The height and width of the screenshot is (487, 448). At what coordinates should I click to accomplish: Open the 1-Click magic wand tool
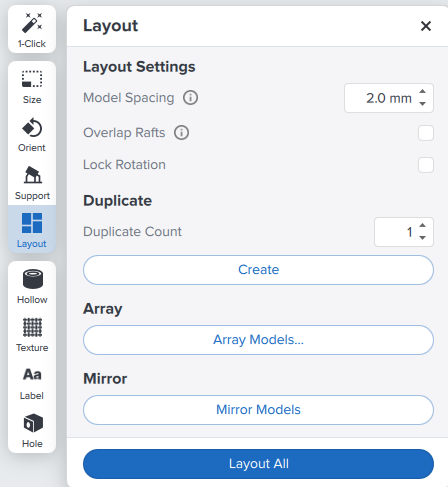[x=32, y=29]
